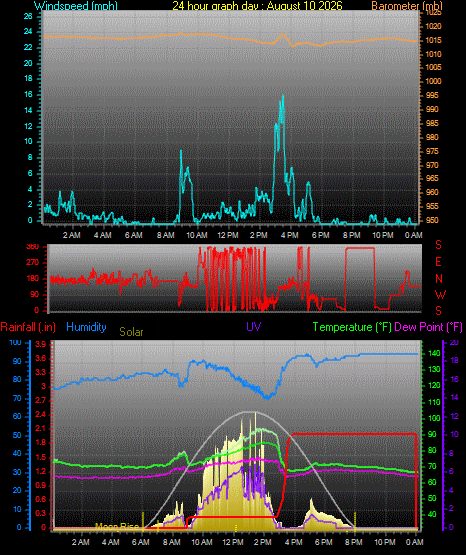Click the blue "Humidity" legend label

tap(86, 327)
